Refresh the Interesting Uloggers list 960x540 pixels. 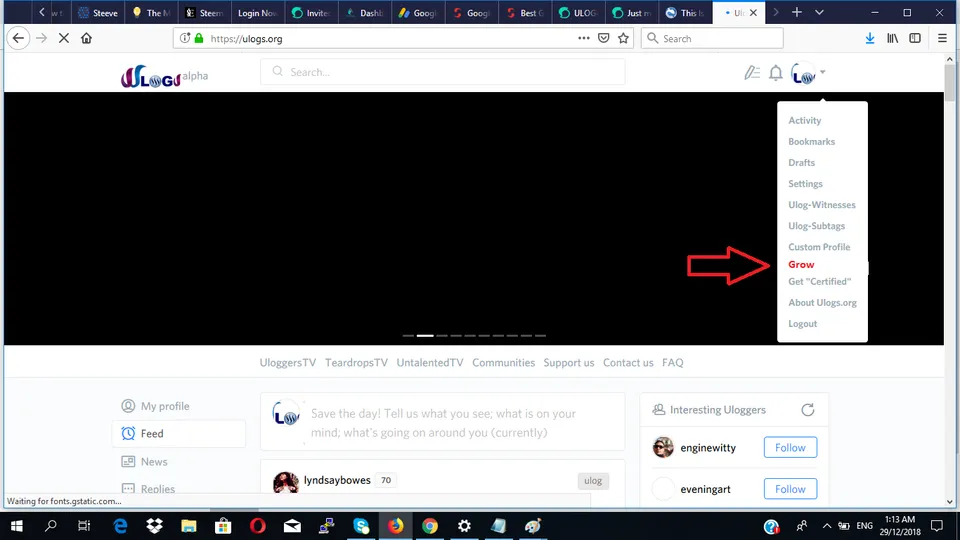pos(808,410)
